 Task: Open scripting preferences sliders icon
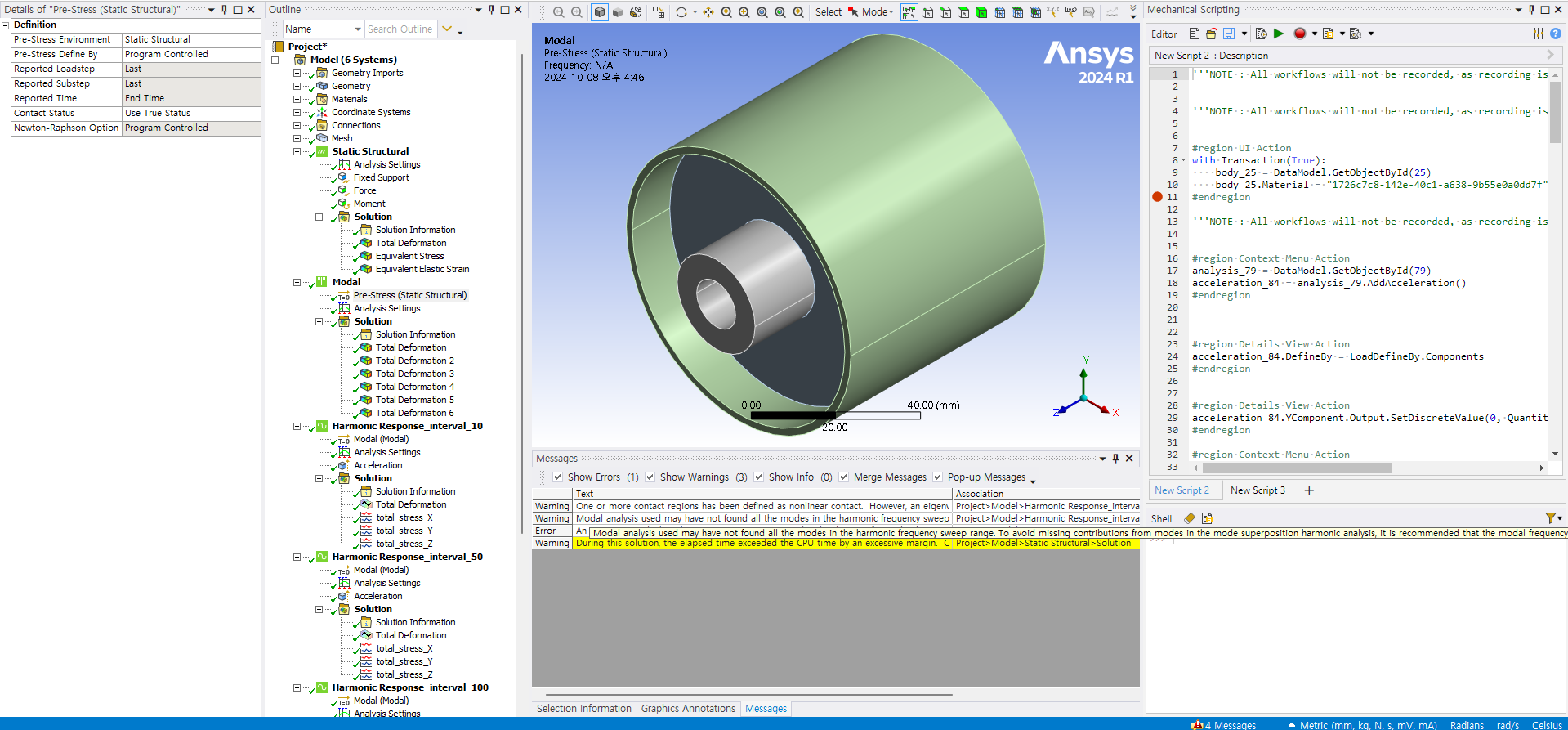(x=1539, y=34)
